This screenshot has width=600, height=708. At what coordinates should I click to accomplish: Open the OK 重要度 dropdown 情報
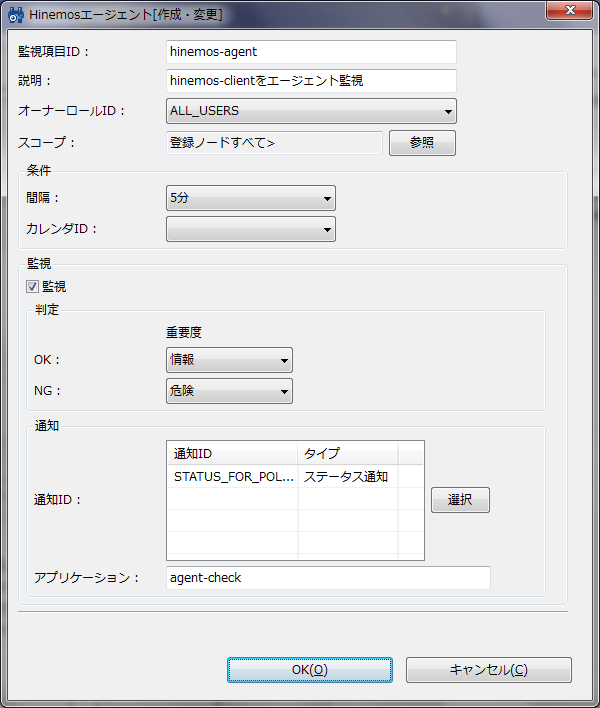(x=229, y=360)
